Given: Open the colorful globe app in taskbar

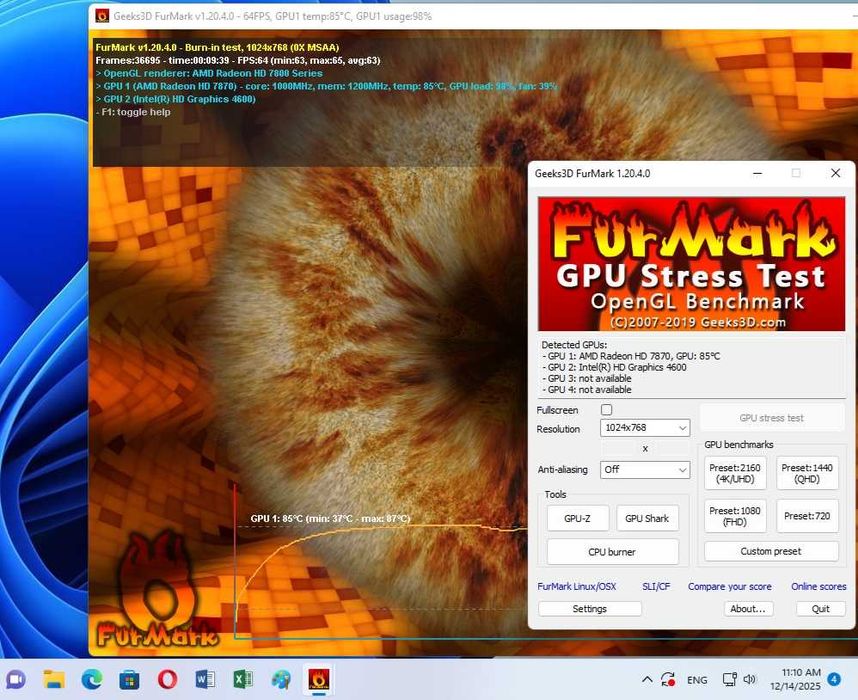Looking at the screenshot, I should point(281,680).
